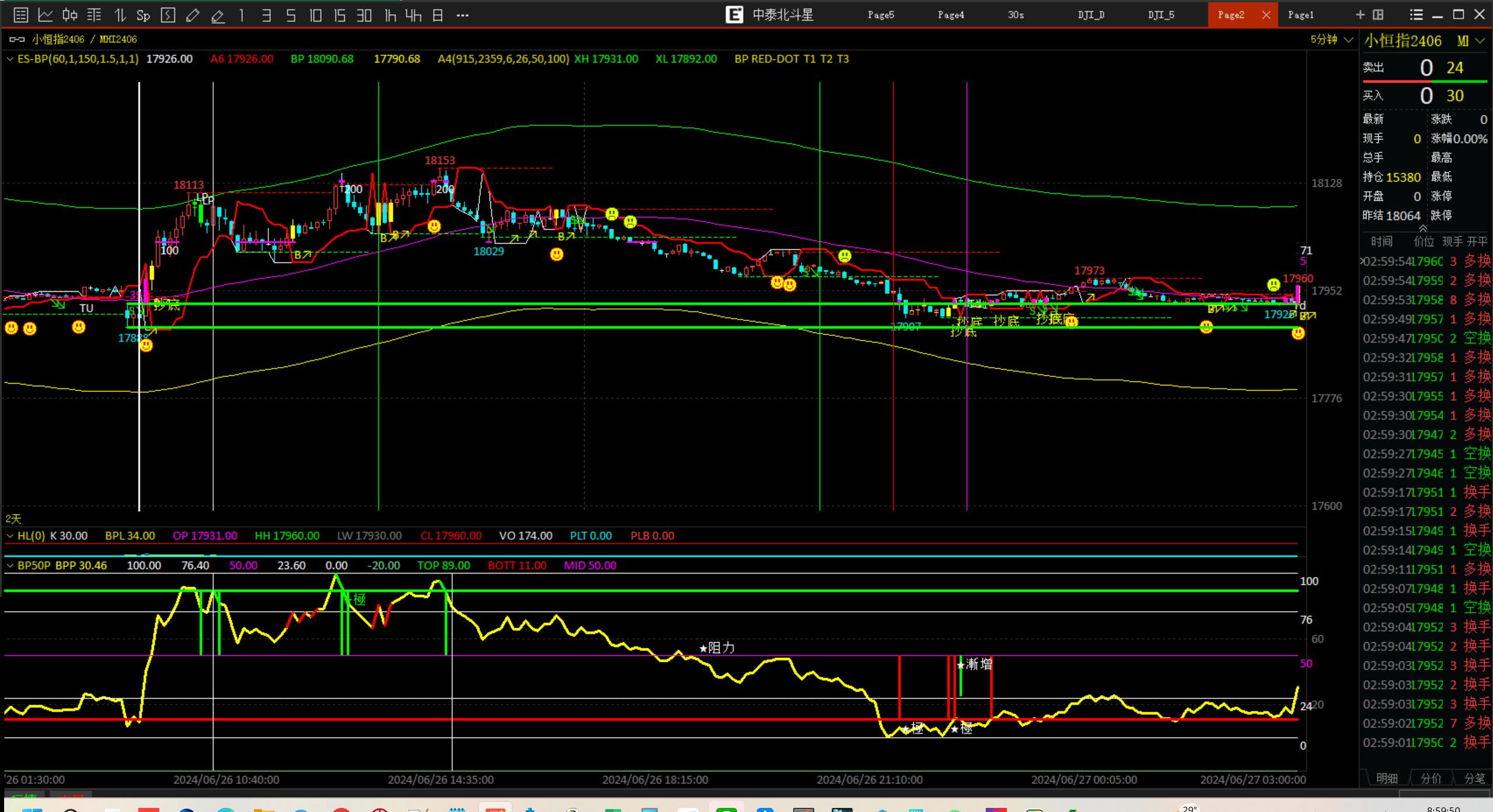
Task: Click the up-down arrows switch icon
Action: click(119, 15)
